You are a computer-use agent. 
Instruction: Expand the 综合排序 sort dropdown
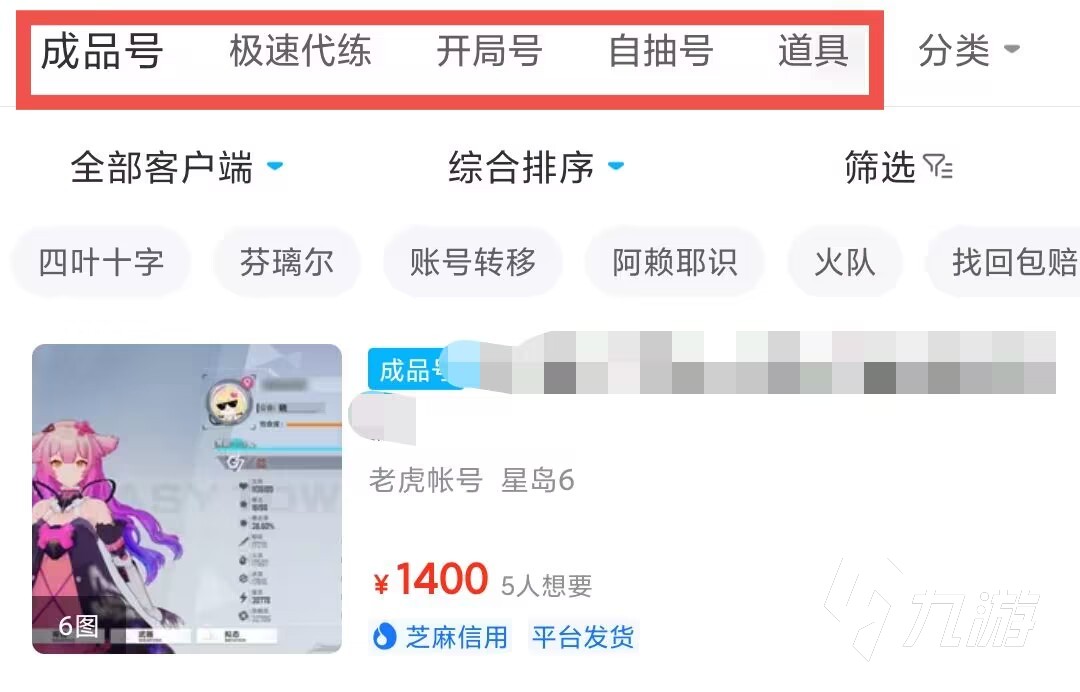point(536,167)
